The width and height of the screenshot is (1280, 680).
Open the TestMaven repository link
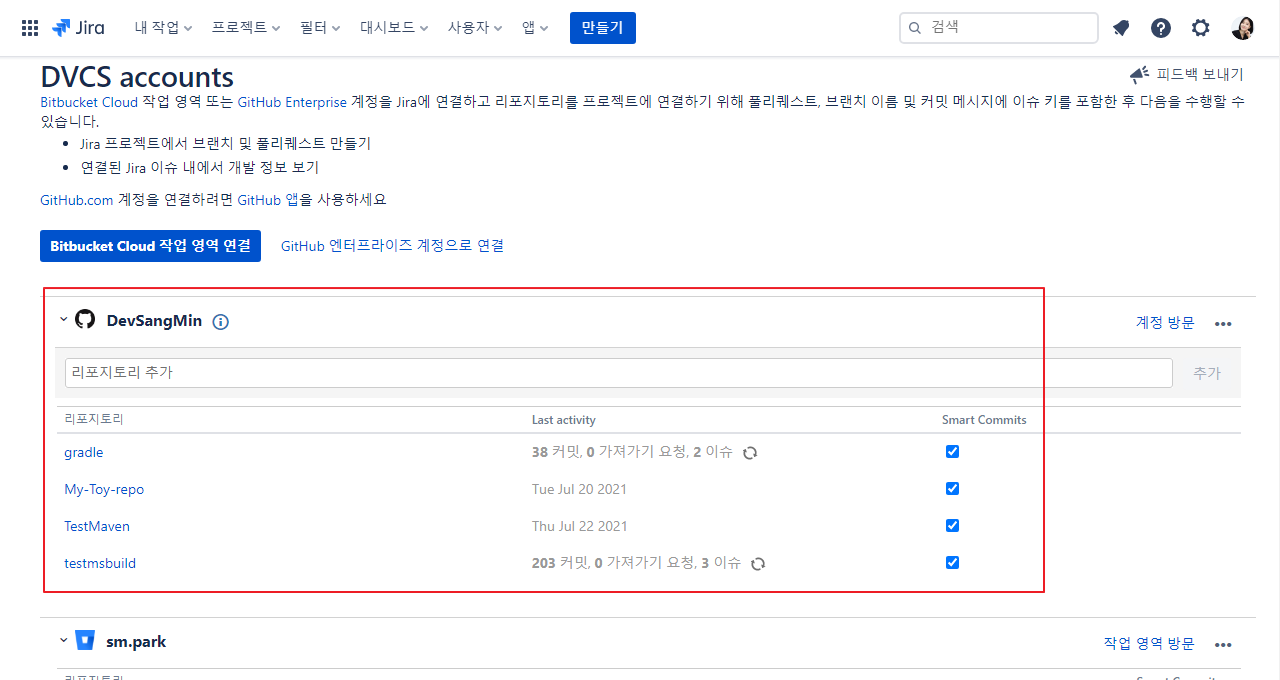(97, 527)
